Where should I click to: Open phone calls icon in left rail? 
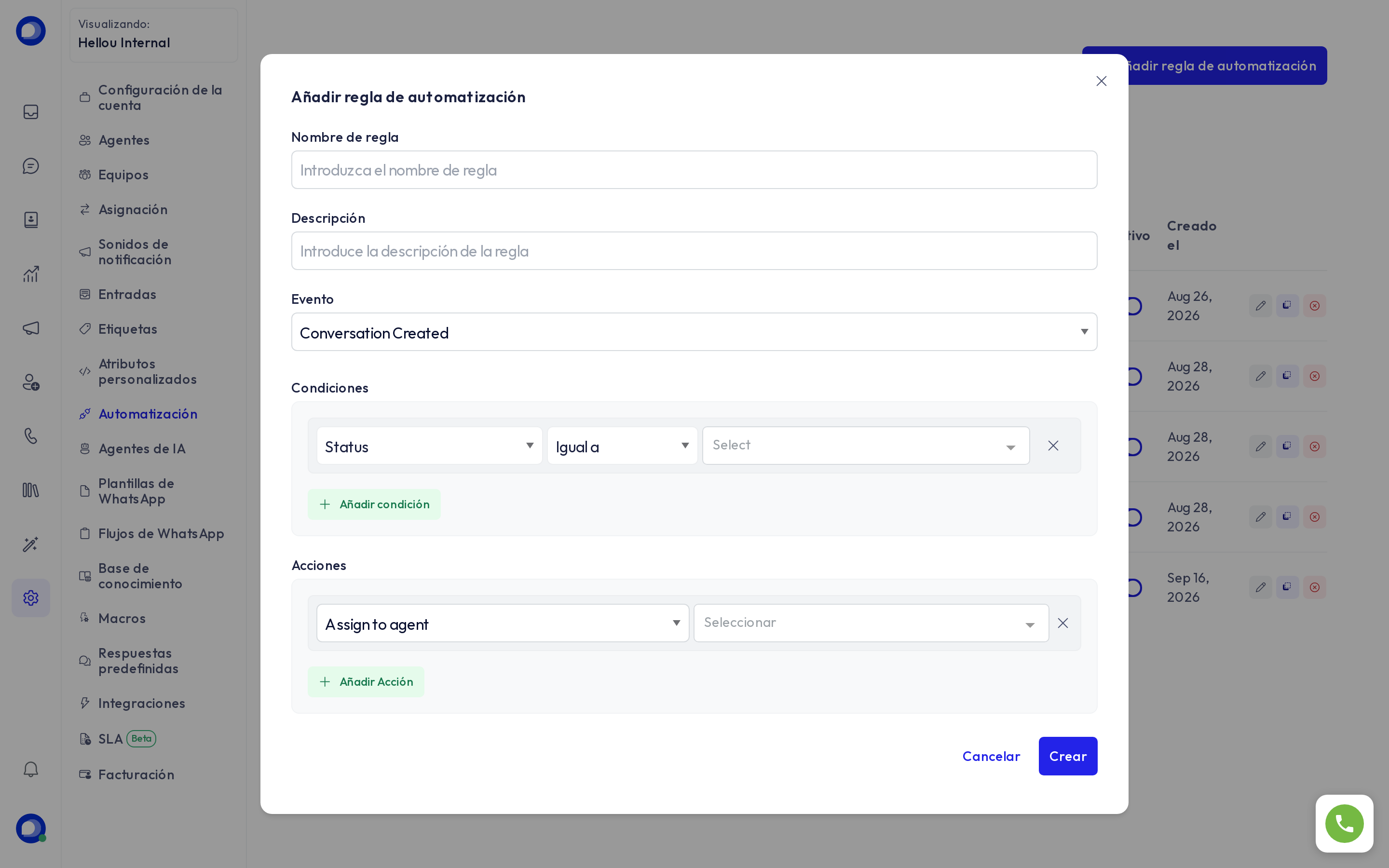tap(31, 436)
